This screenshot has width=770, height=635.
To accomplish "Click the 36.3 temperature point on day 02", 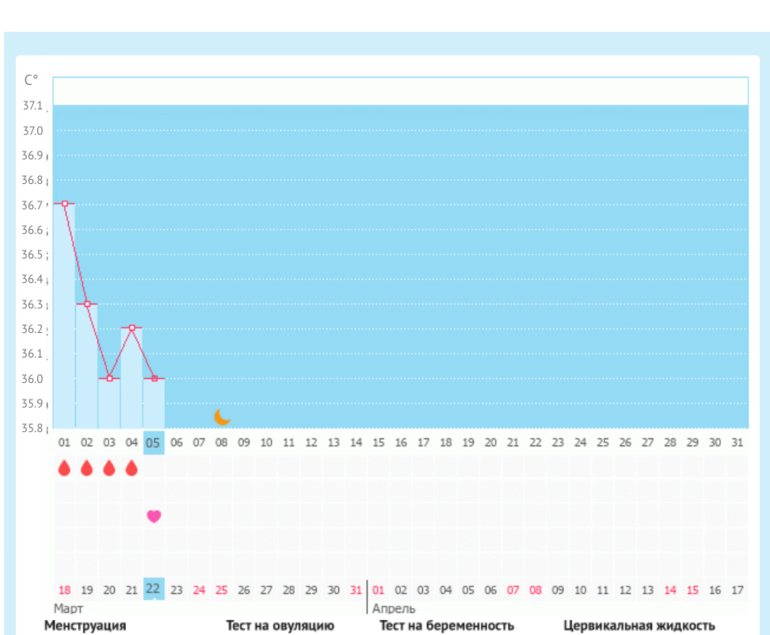I will tap(87, 304).
